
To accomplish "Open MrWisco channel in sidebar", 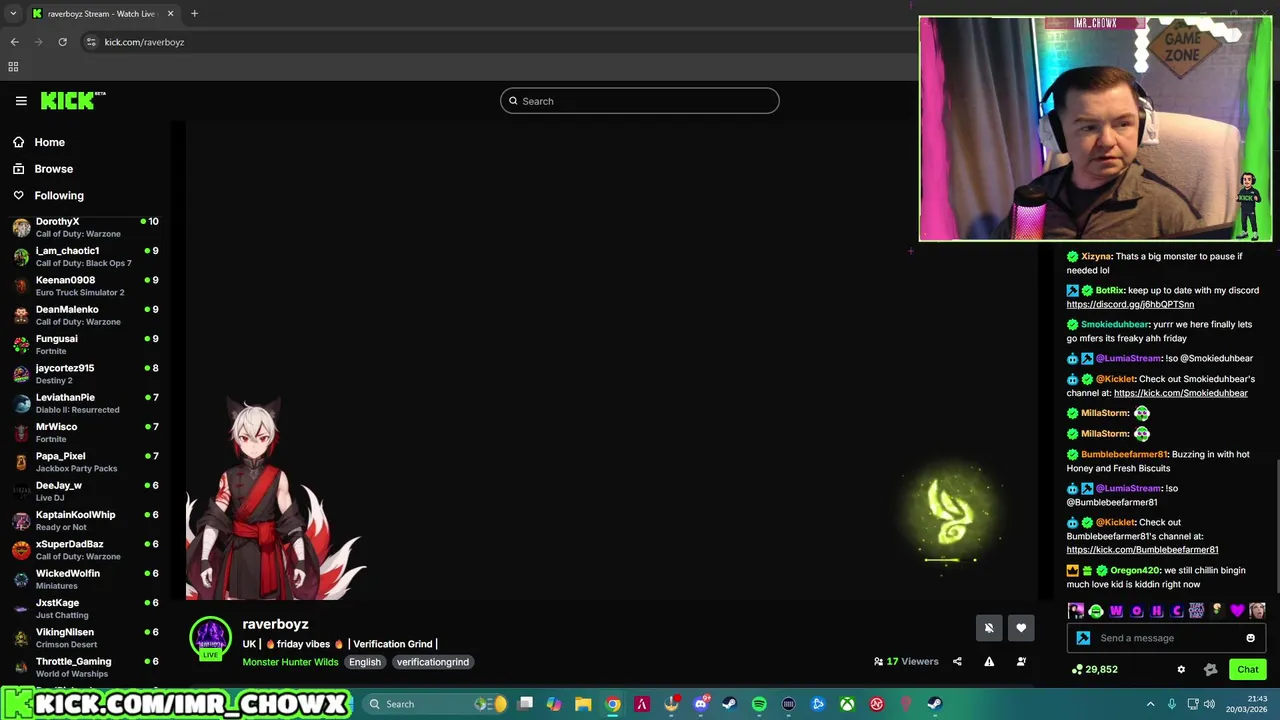I will [85, 433].
